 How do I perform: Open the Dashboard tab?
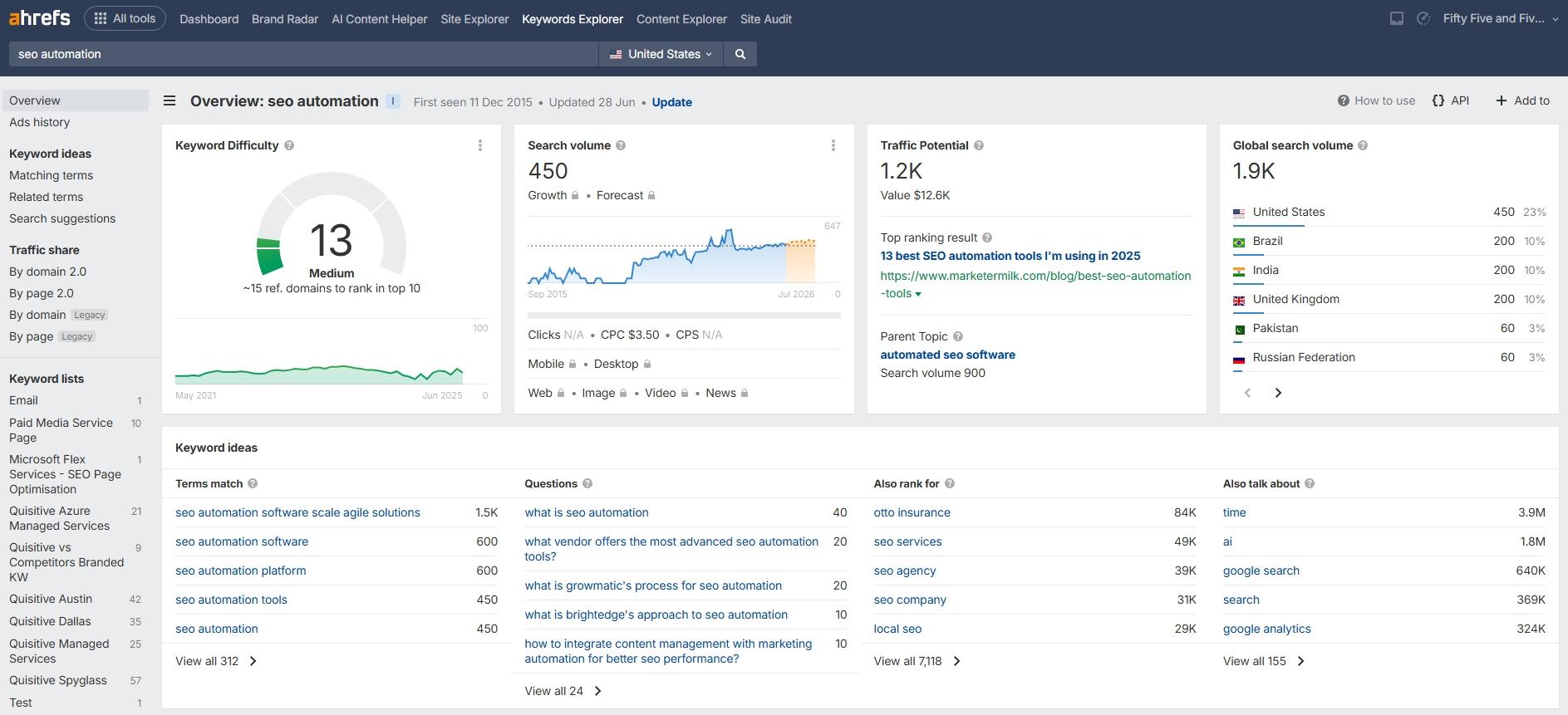pos(209,18)
